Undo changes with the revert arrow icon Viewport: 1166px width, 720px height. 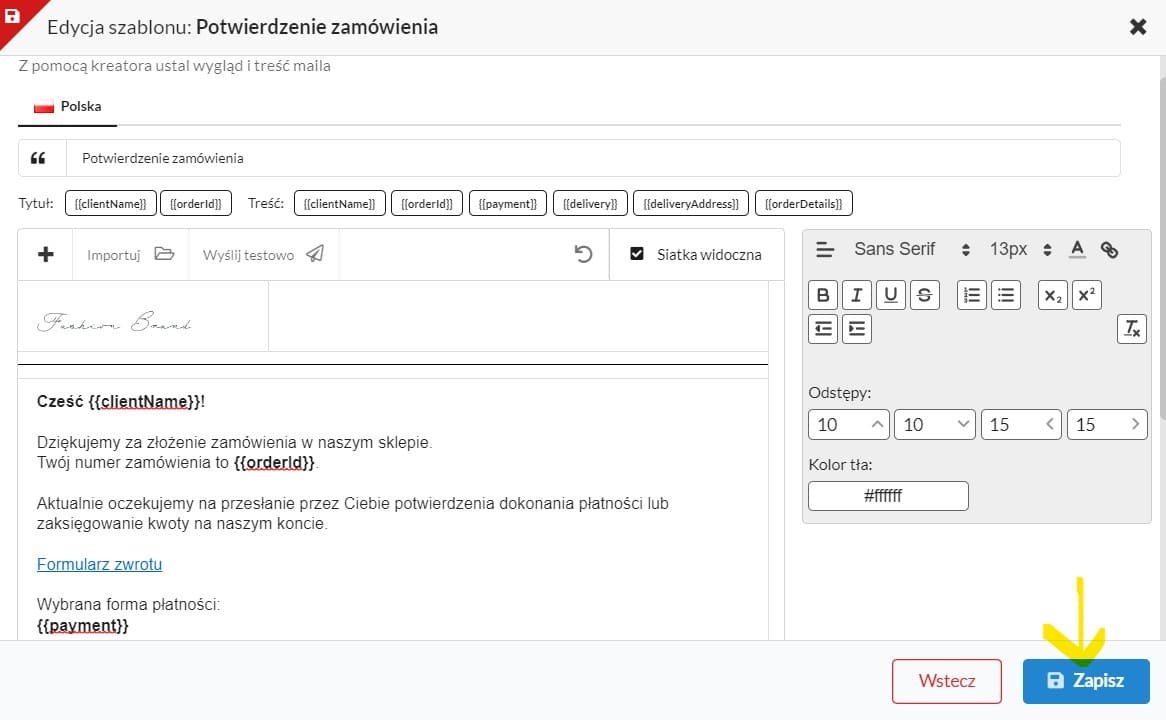[584, 254]
